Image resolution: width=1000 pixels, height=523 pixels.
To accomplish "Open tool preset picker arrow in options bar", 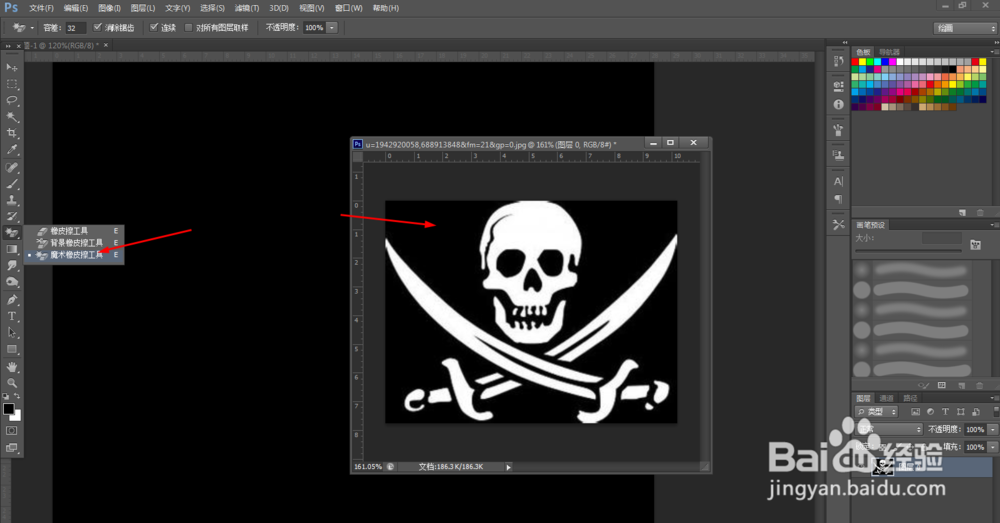I will pos(33,28).
